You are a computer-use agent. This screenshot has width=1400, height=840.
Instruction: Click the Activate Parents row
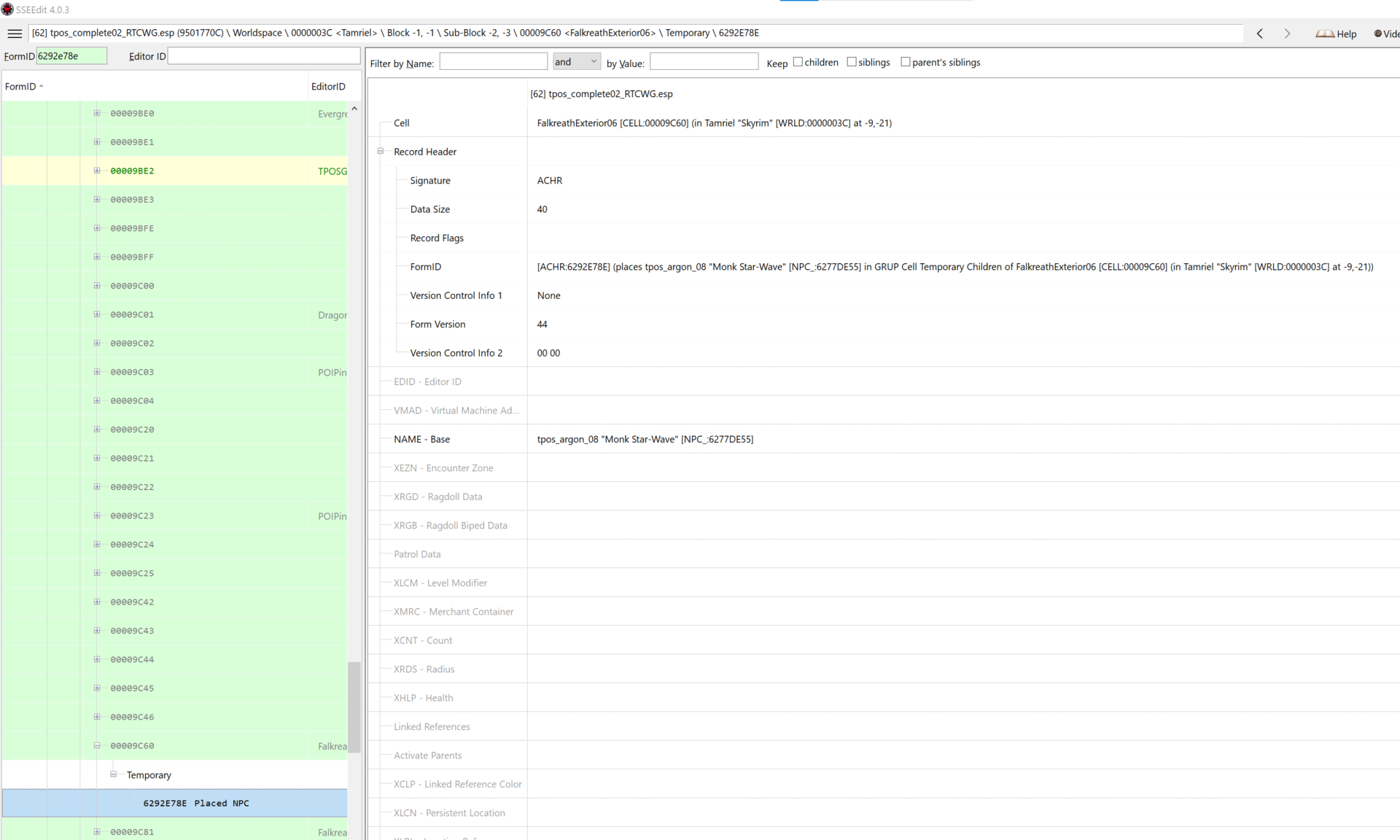884,755
